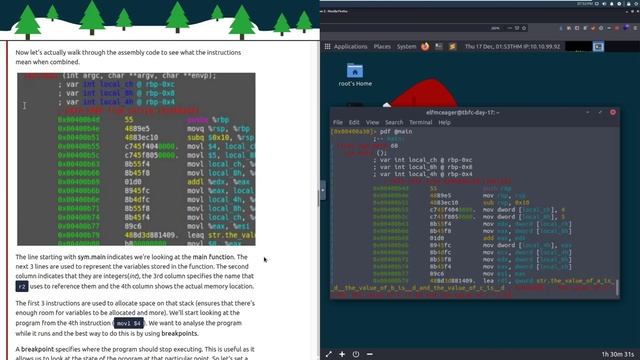The image size is (640, 360).
Task: Click the plus icon in the bottom bar
Action: pos(342,354)
